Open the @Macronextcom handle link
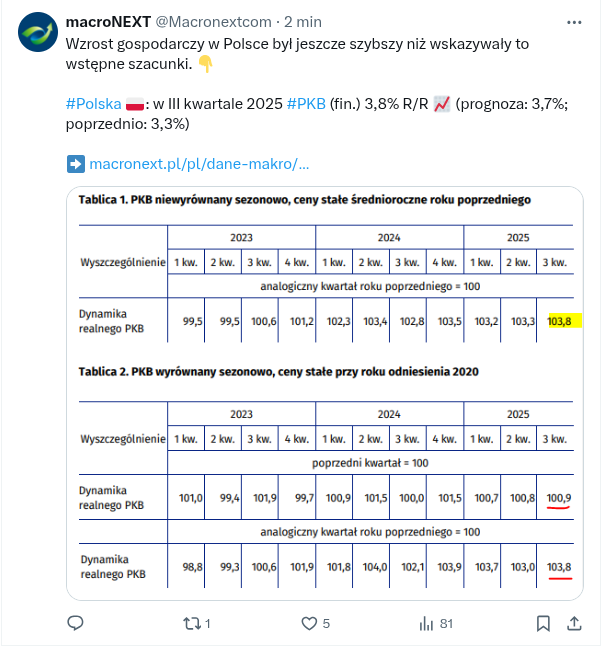The height and width of the screenshot is (646, 604). (x=212, y=21)
